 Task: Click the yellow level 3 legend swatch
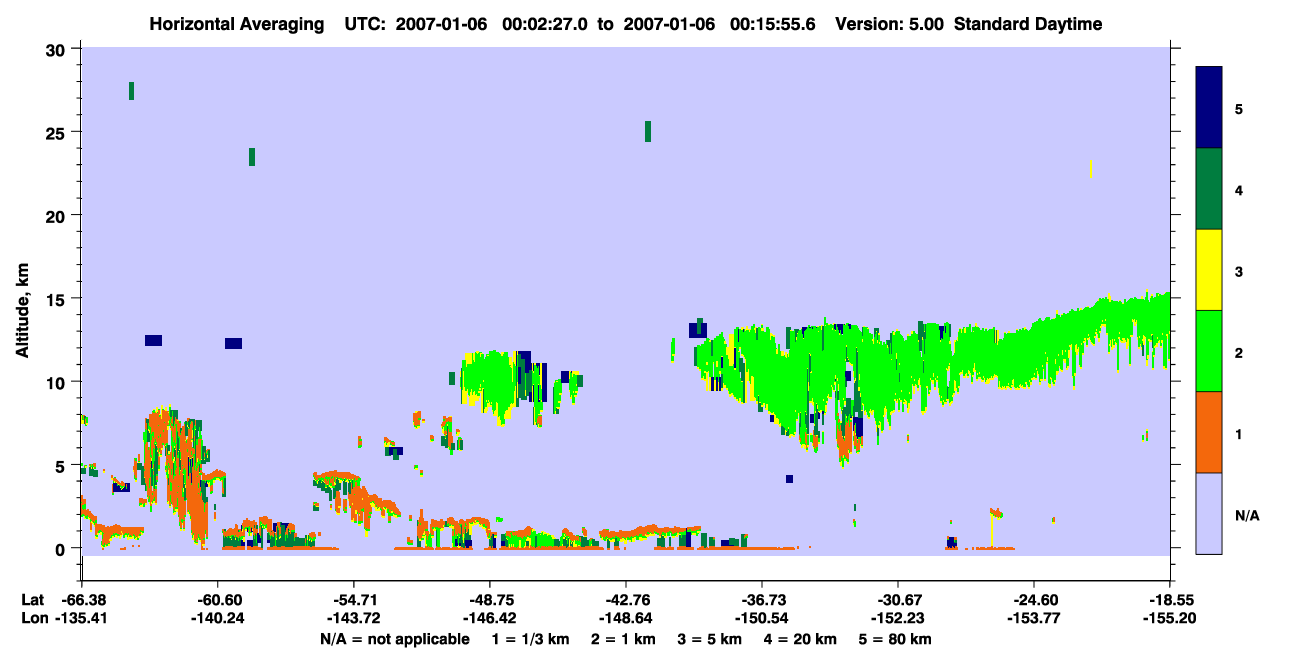(1209, 270)
